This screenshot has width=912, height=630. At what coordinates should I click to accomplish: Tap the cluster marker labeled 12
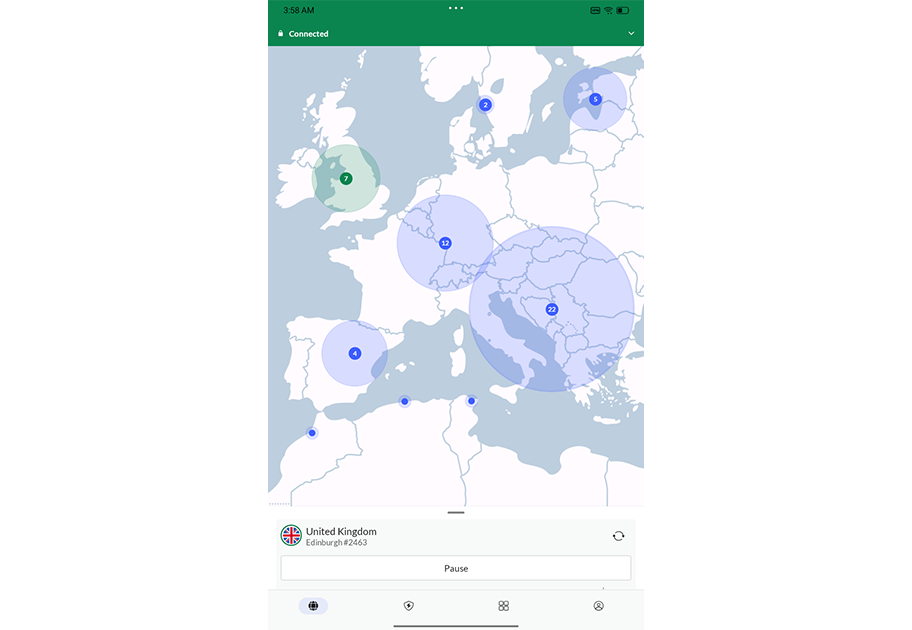445,243
